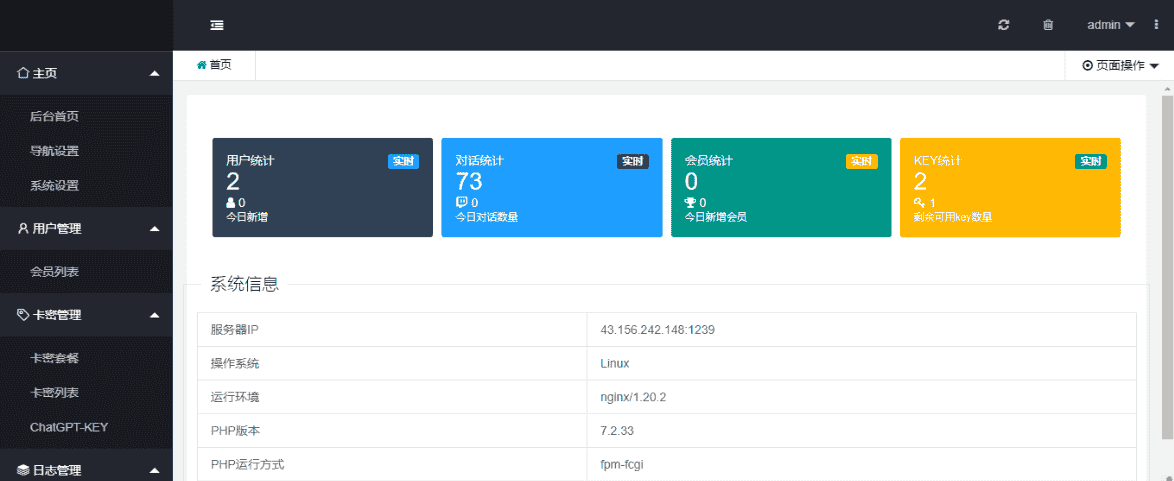
Task: Click the trophy icon in 会员统计 card
Action: 690,202
